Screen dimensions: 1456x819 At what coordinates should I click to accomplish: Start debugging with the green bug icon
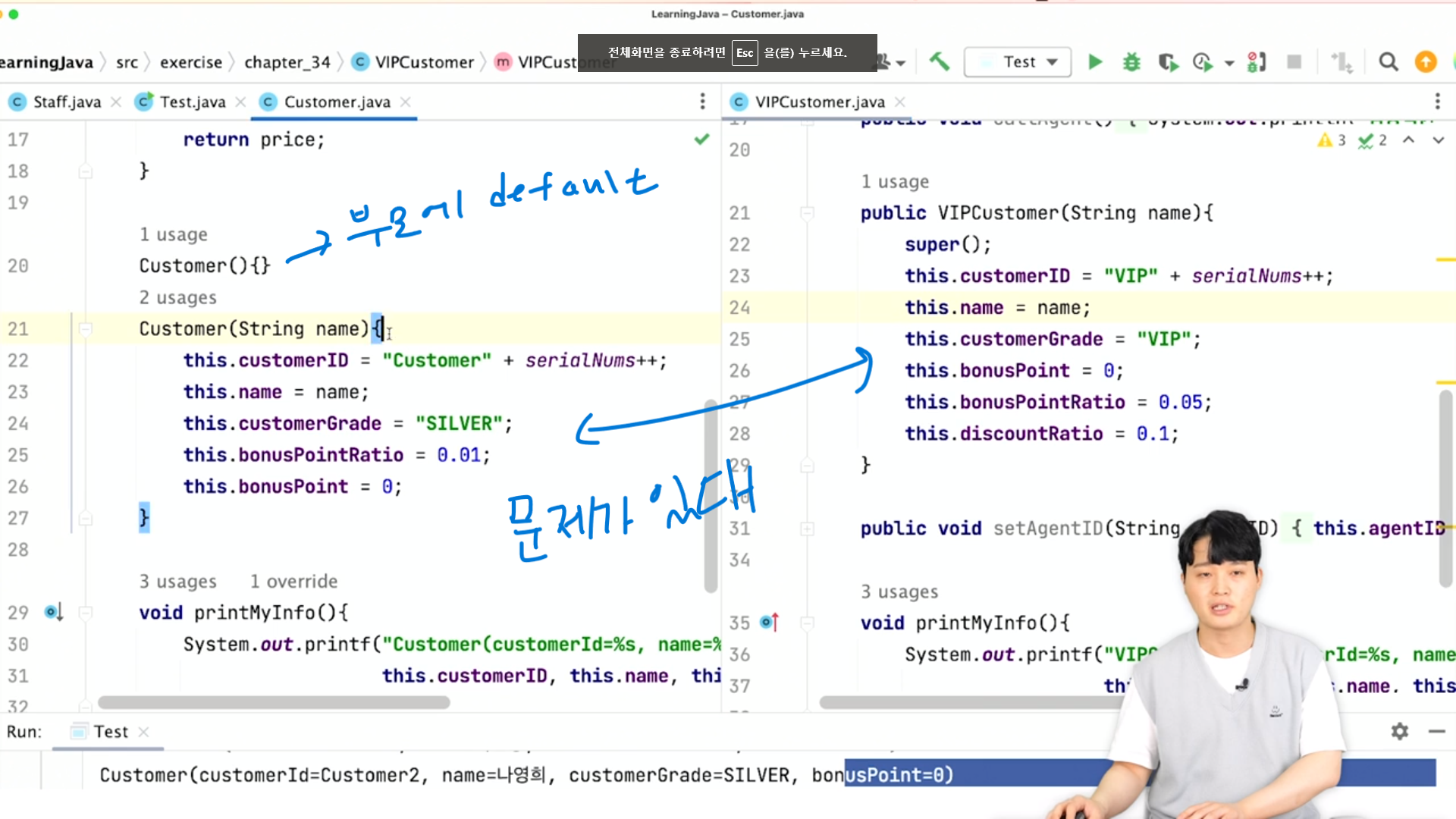pos(1131,61)
